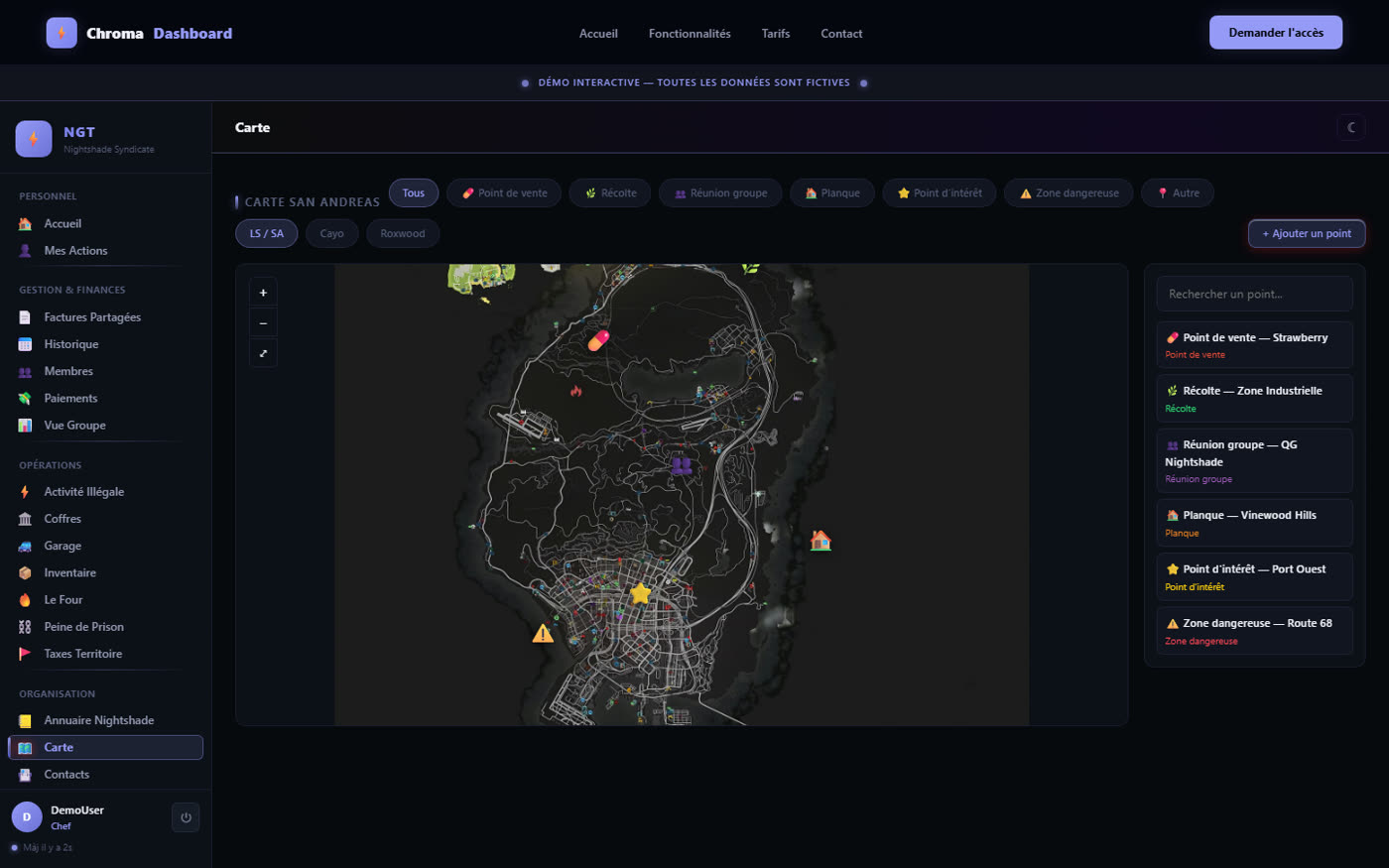Filter map by Point d'intérêt
1389x868 pixels.
pyautogui.click(x=940, y=192)
